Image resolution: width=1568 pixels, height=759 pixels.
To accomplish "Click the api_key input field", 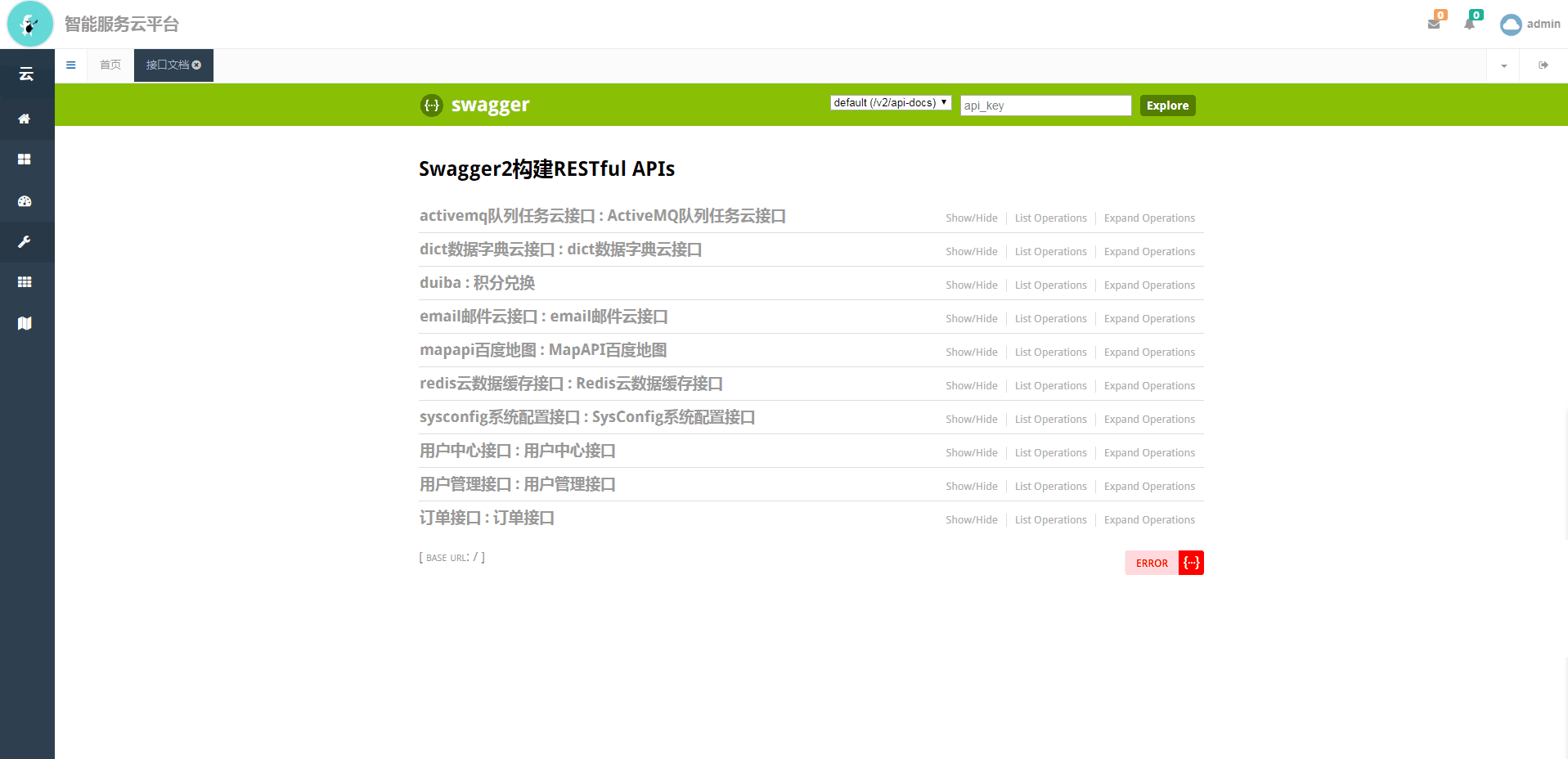I will 1045,106.
